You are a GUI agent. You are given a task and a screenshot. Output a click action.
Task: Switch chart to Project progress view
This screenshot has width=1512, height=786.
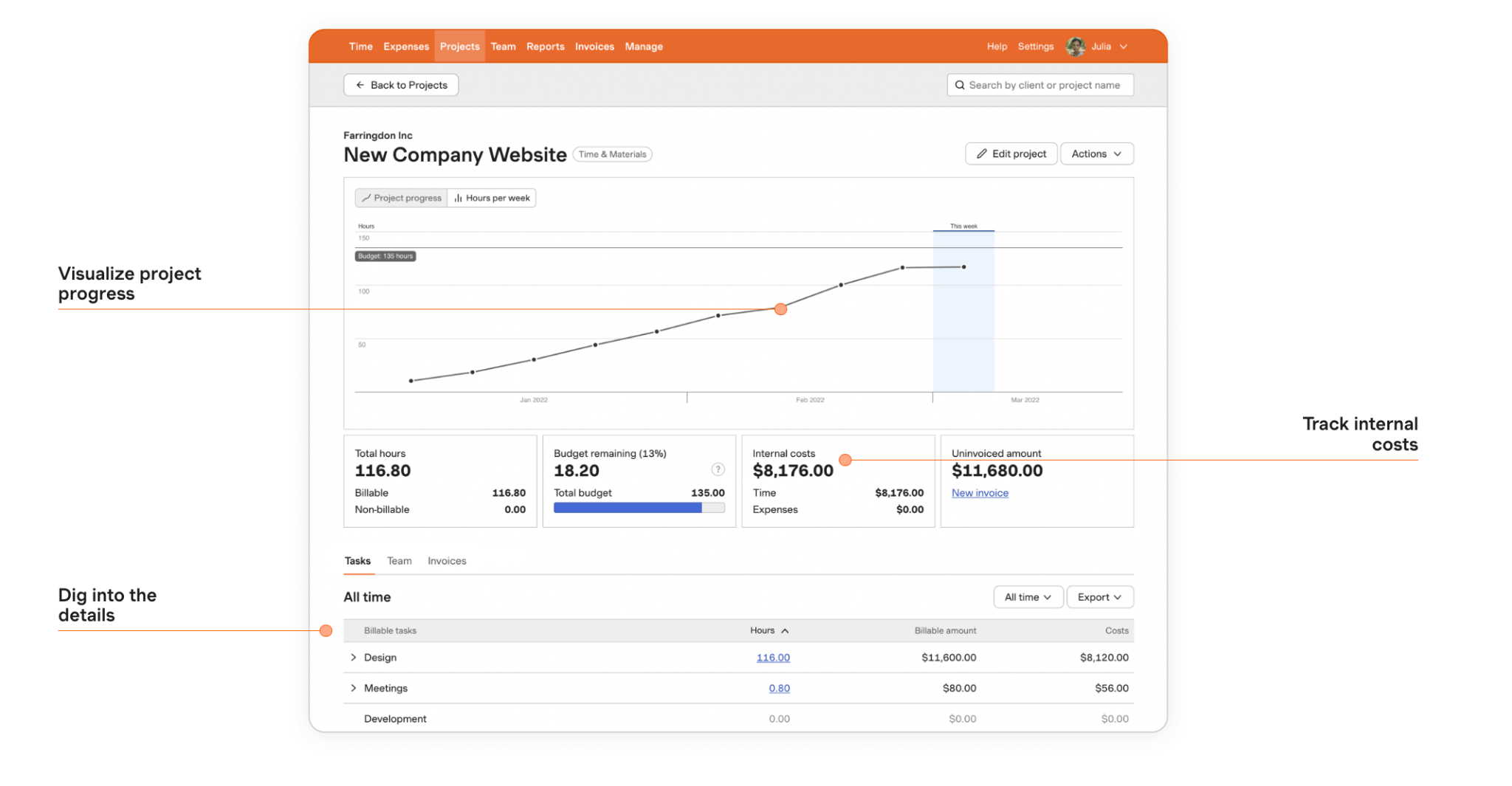[401, 198]
